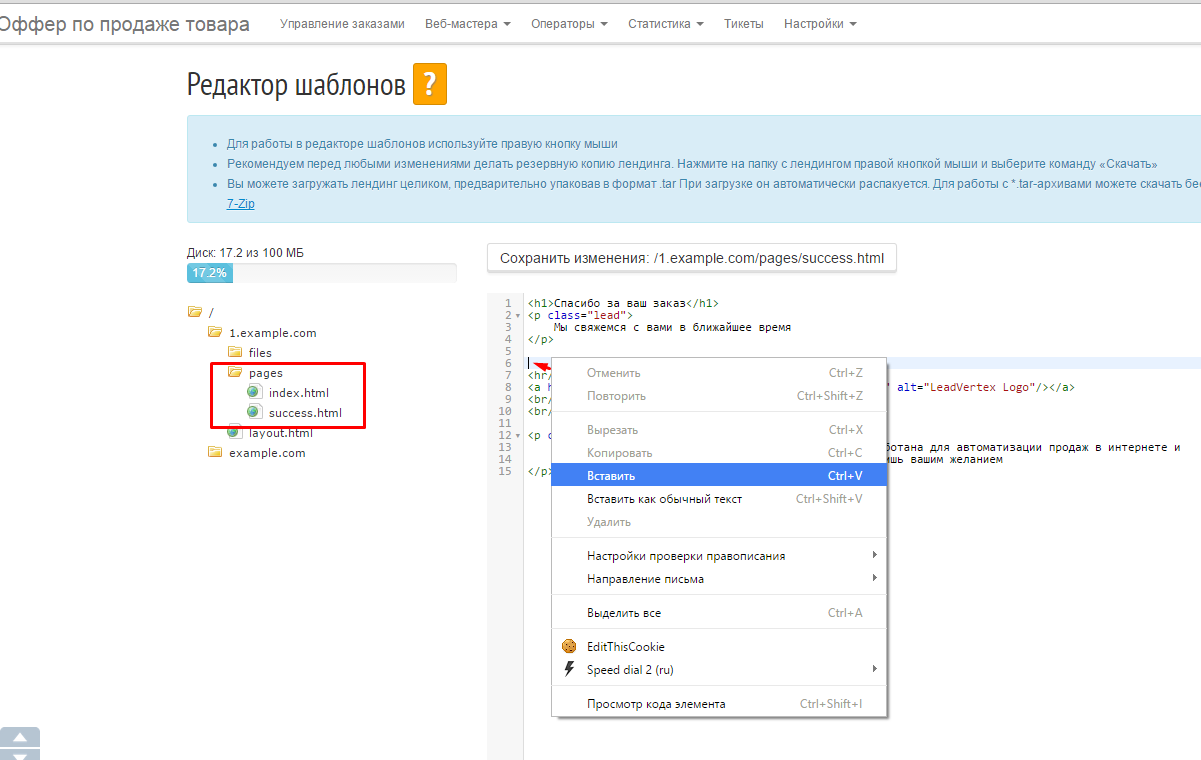Click the 1.example.com folder icon
1201x760 pixels.
click(214, 332)
